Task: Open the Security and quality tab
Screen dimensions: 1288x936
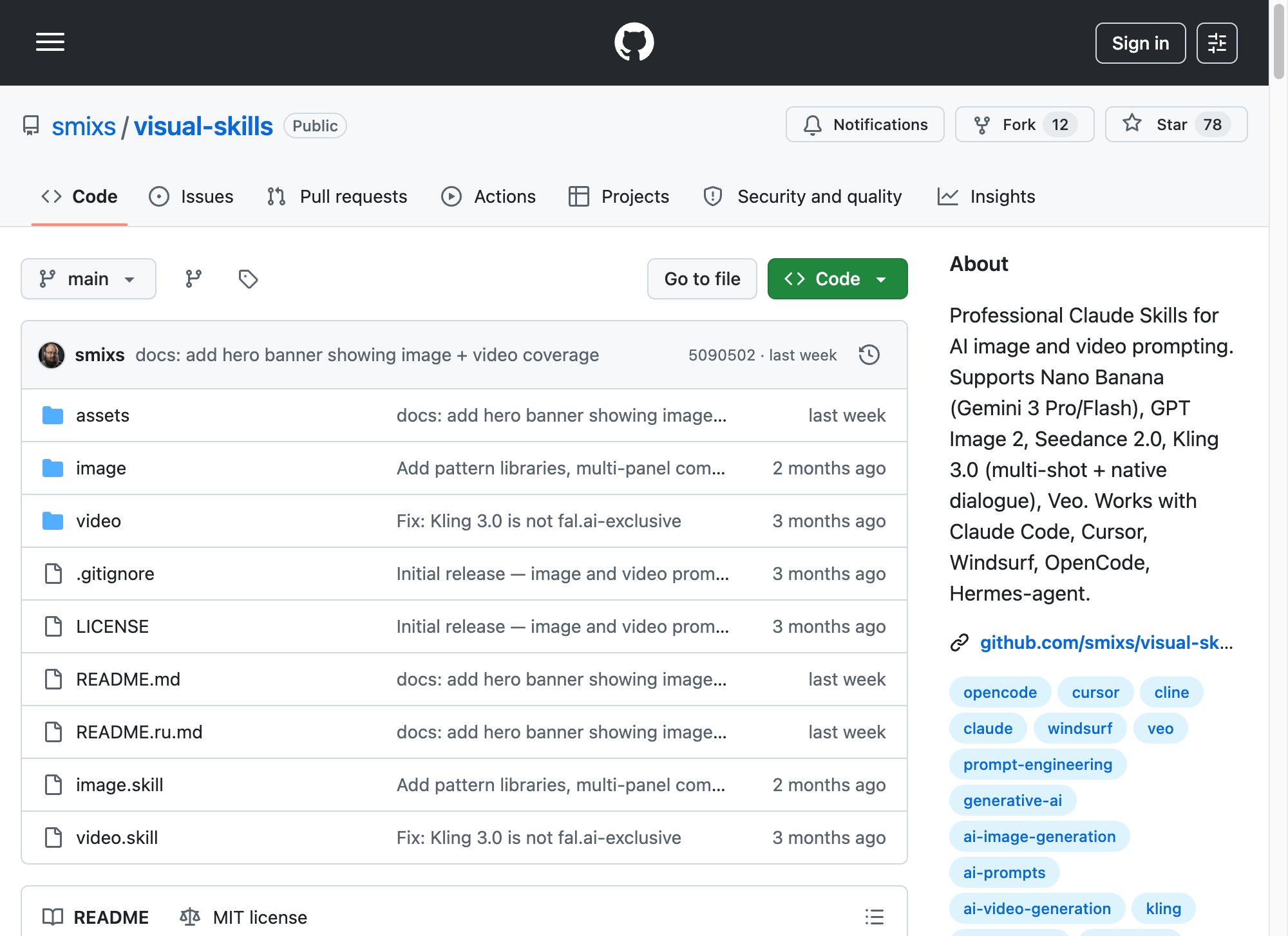Action: point(802,196)
